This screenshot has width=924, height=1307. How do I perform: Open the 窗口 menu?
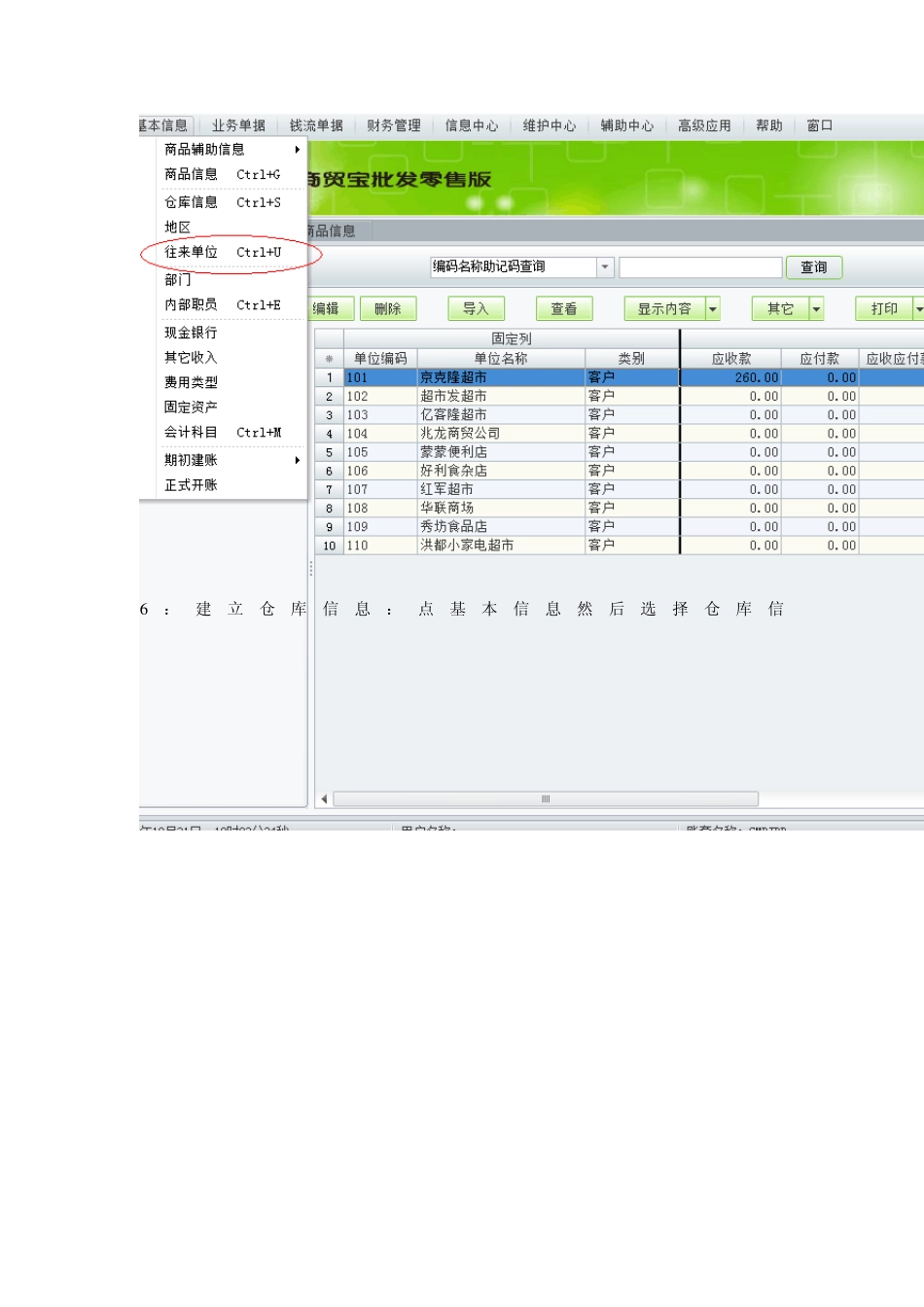[x=820, y=125]
